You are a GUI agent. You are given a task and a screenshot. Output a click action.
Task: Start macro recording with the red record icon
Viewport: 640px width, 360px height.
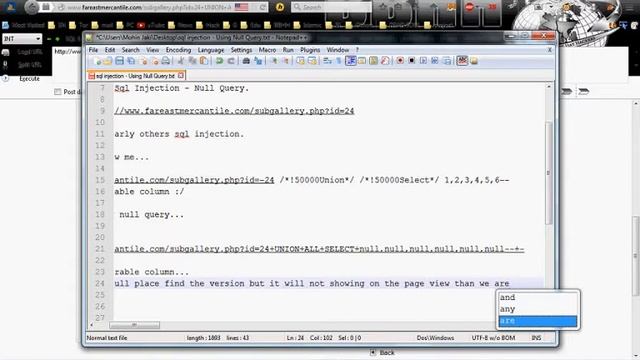coord(400,61)
